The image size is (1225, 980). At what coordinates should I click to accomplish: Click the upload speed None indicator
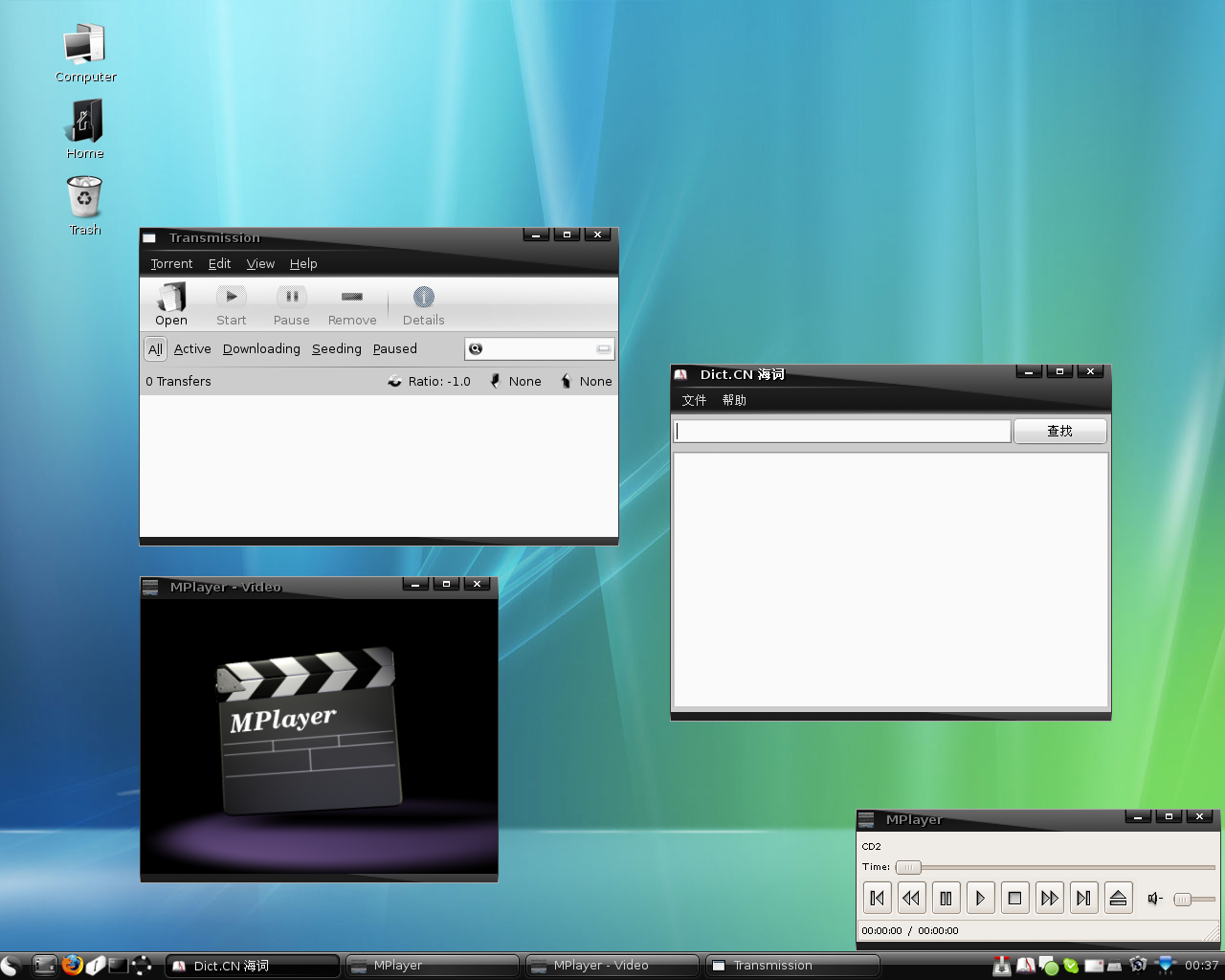pyautogui.click(x=586, y=381)
